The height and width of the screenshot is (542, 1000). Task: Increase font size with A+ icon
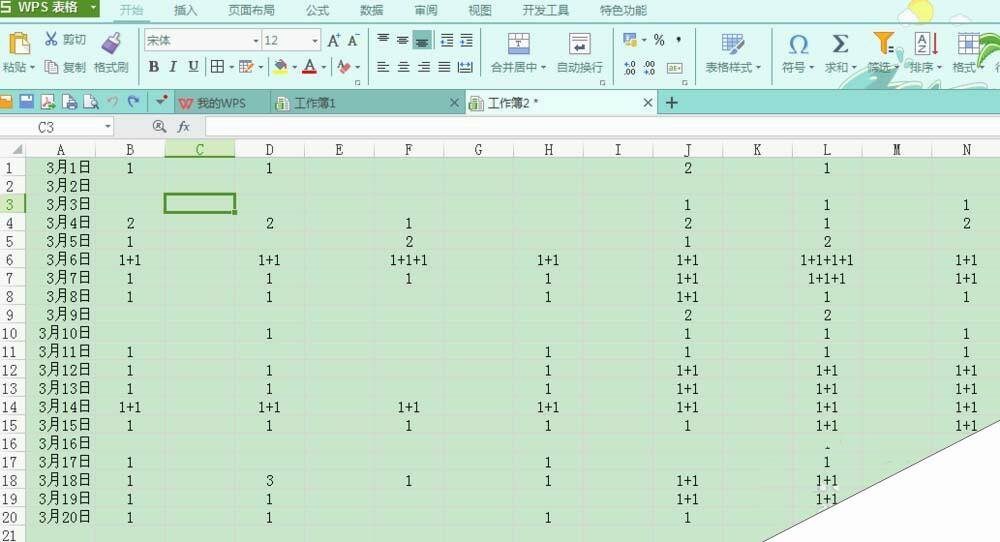tap(334, 41)
